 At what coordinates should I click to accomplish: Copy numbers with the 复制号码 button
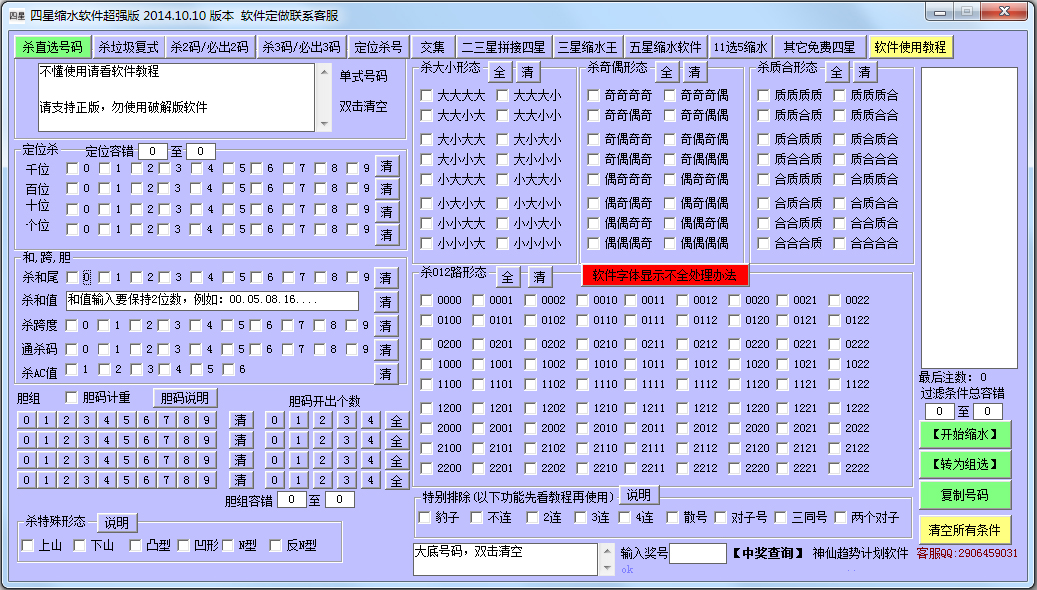(x=964, y=495)
